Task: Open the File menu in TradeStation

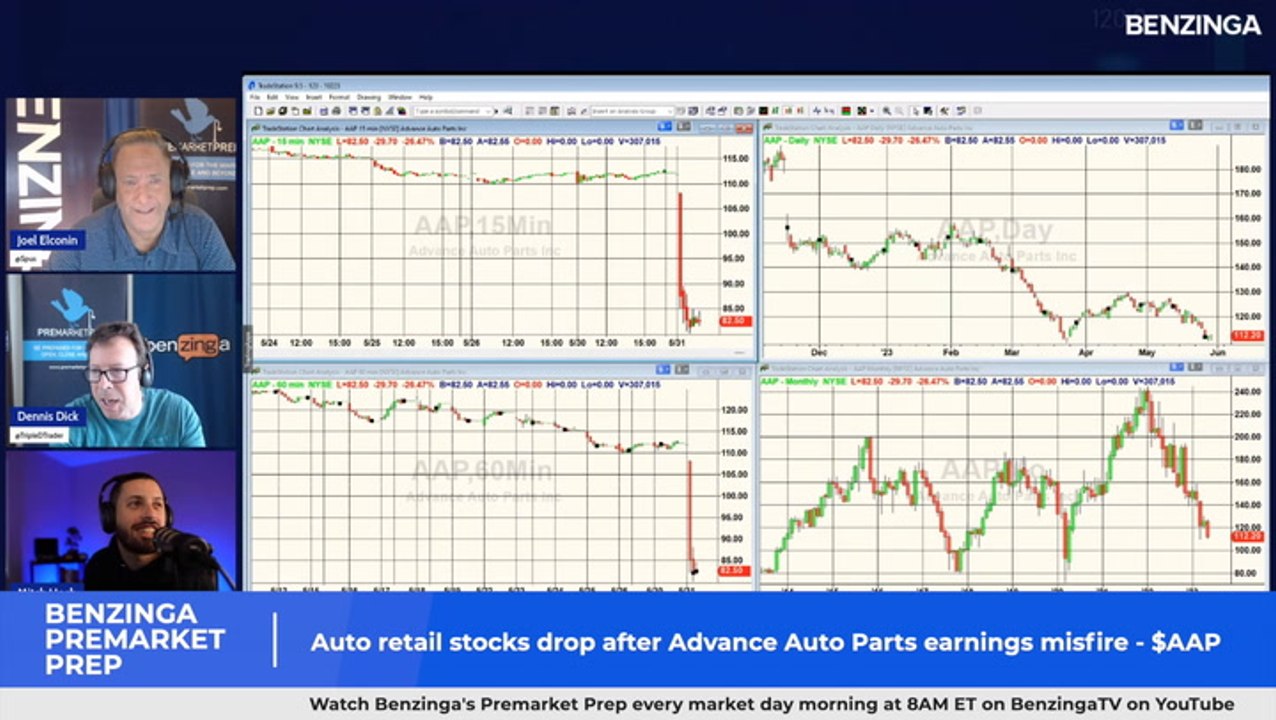Action: (255, 97)
